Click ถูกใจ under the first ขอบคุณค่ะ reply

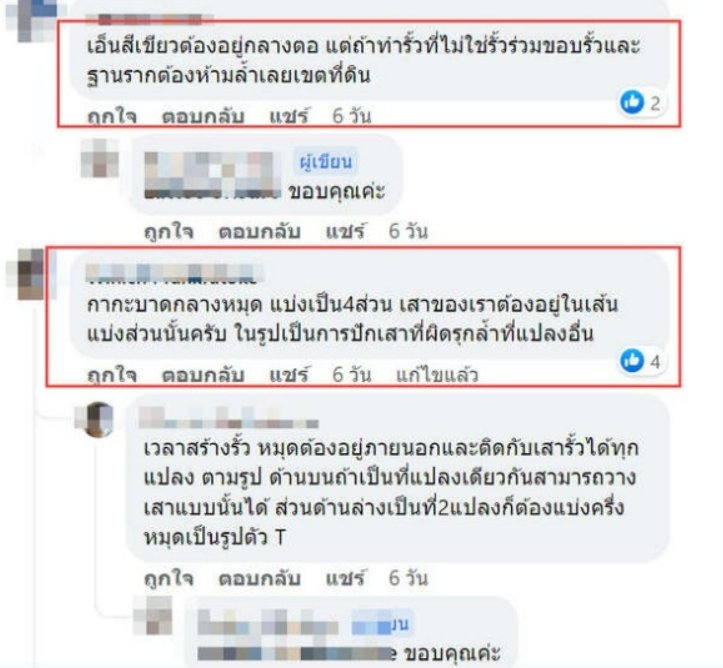169,231
